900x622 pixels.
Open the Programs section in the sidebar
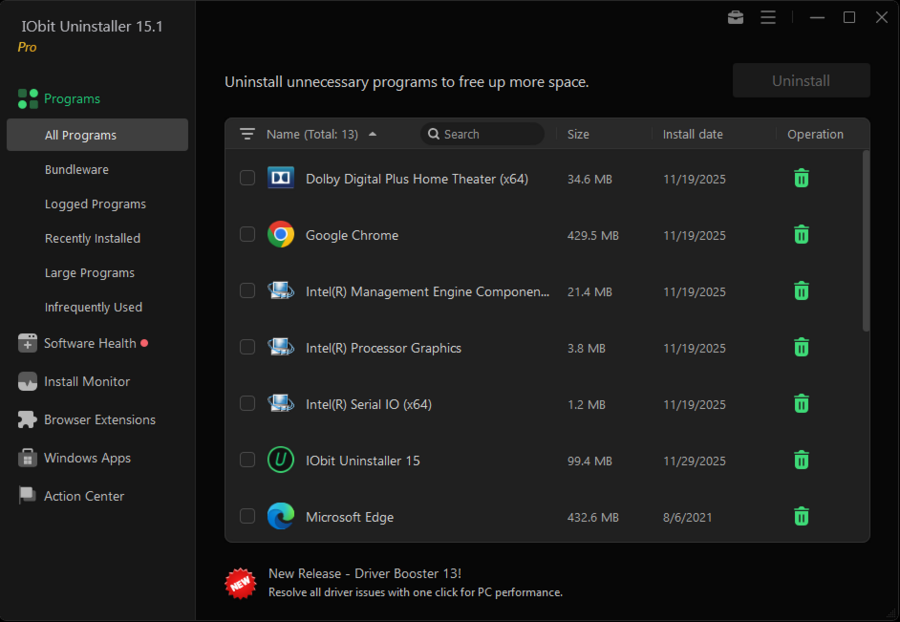[x=73, y=98]
